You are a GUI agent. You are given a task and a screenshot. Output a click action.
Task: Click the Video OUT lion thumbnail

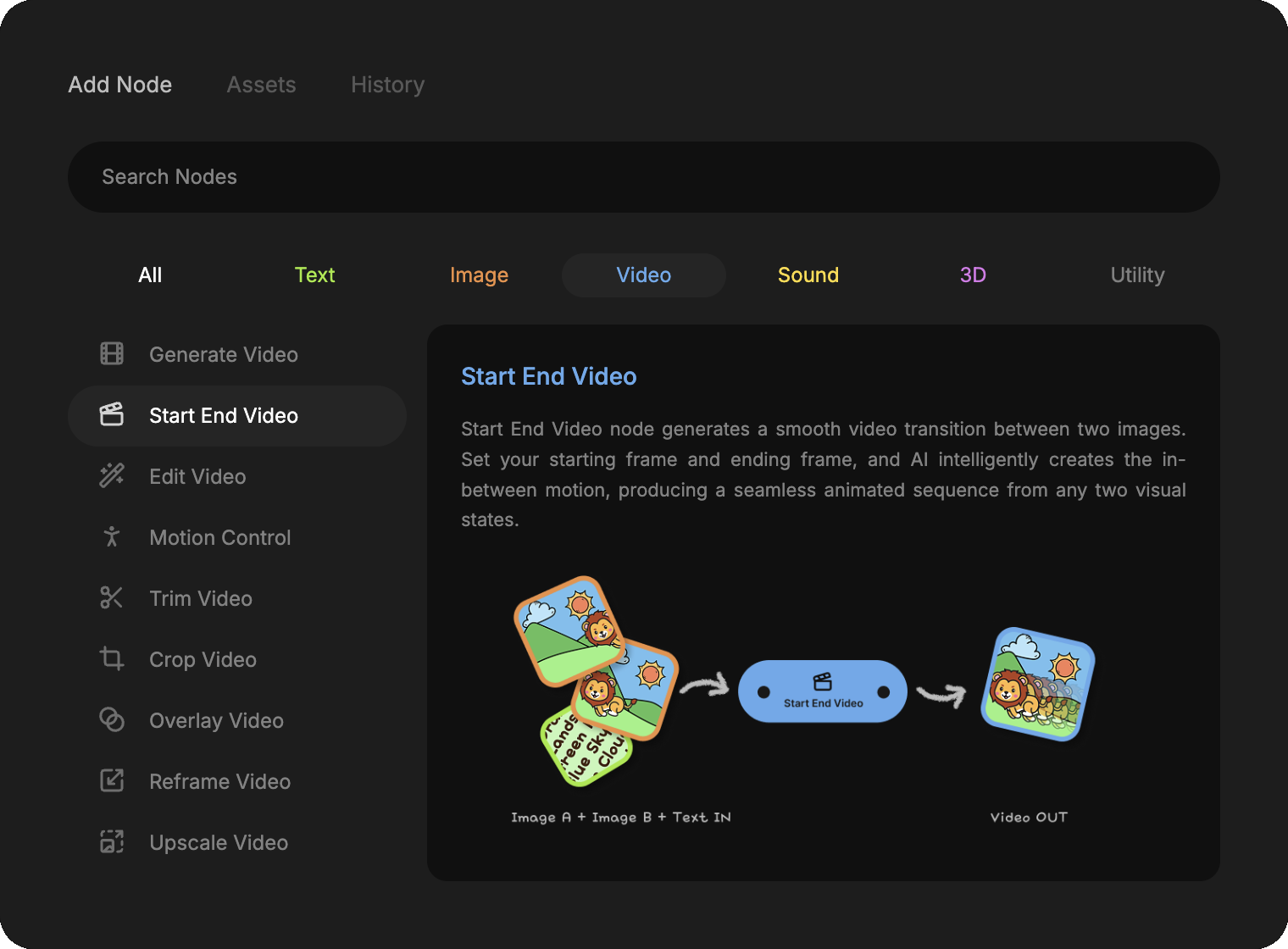point(1037,685)
